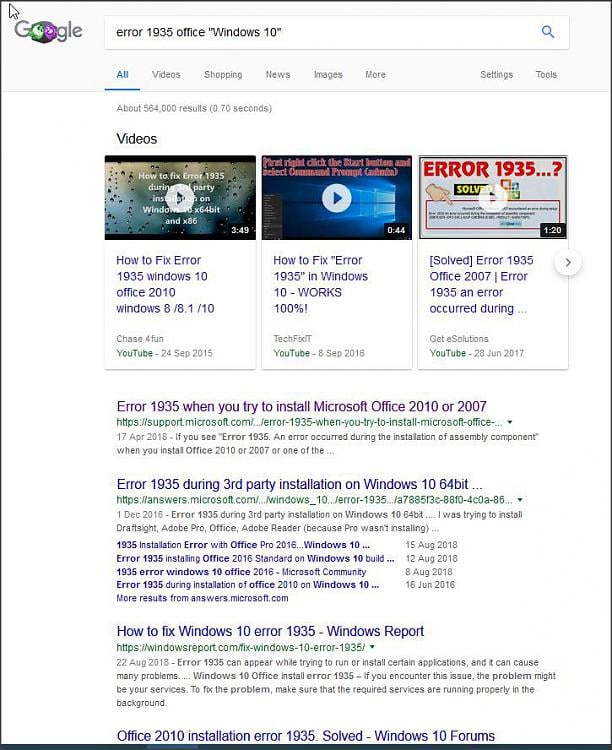Click YouTube source dated 24 Sep 2015
Image resolution: width=612 pixels, height=750 pixels.
[x=134, y=353]
